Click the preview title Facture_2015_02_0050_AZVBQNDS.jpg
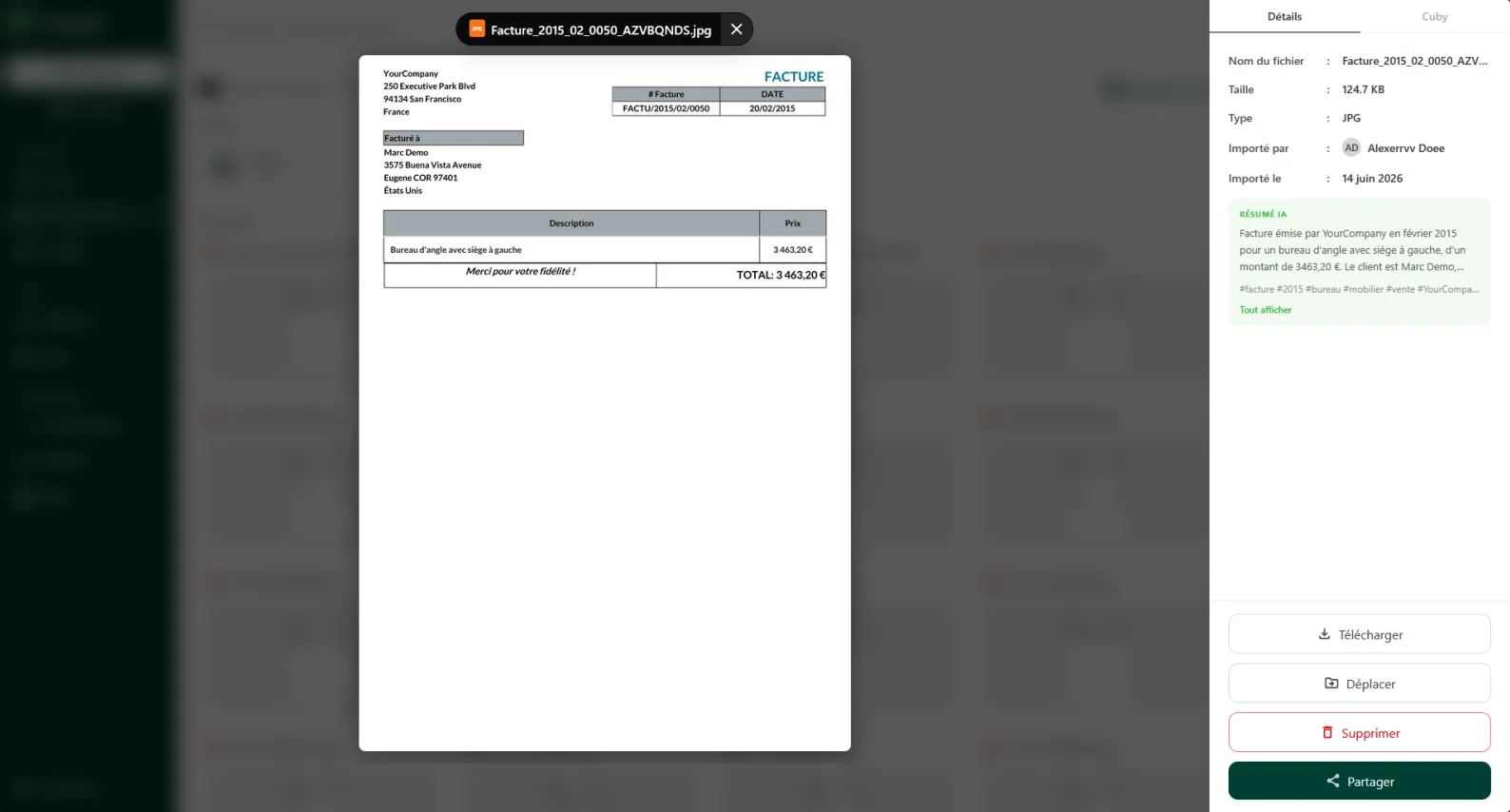The width and height of the screenshot is (1510, 812). (x=601, y=30)
